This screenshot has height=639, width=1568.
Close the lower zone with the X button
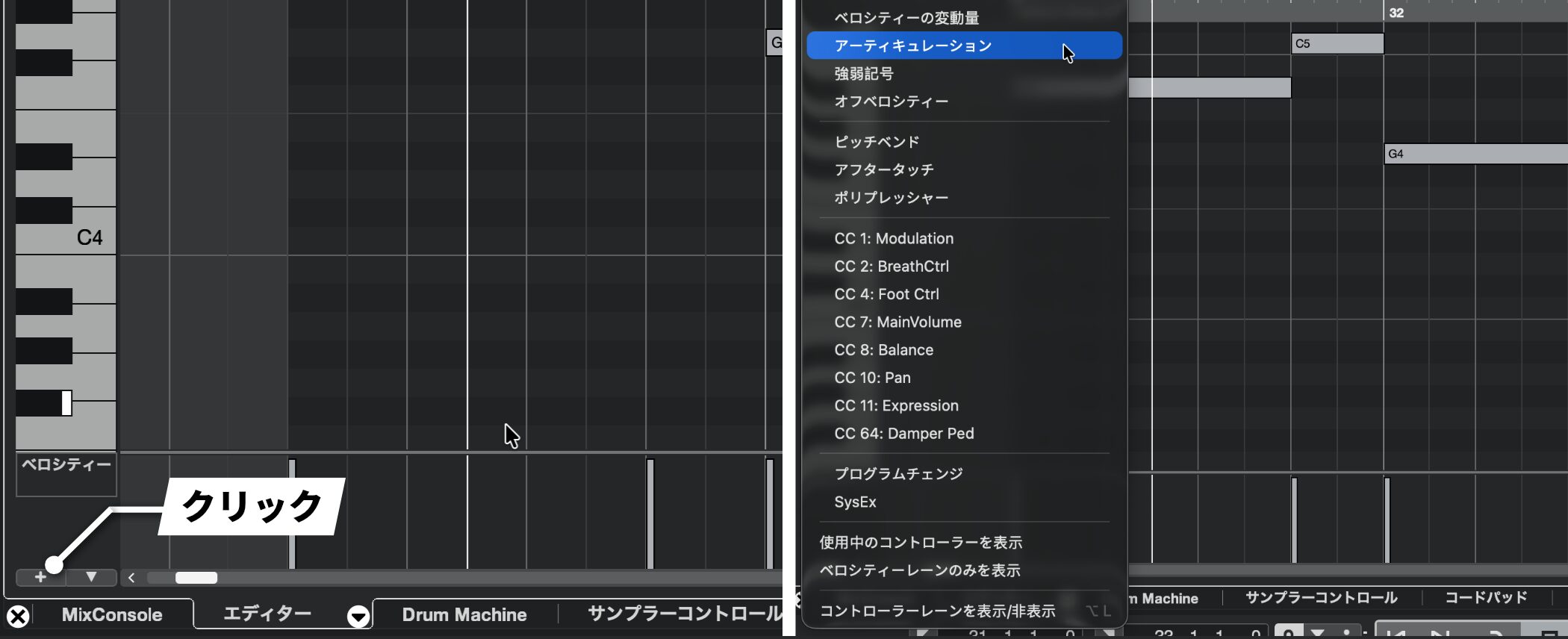18,616
